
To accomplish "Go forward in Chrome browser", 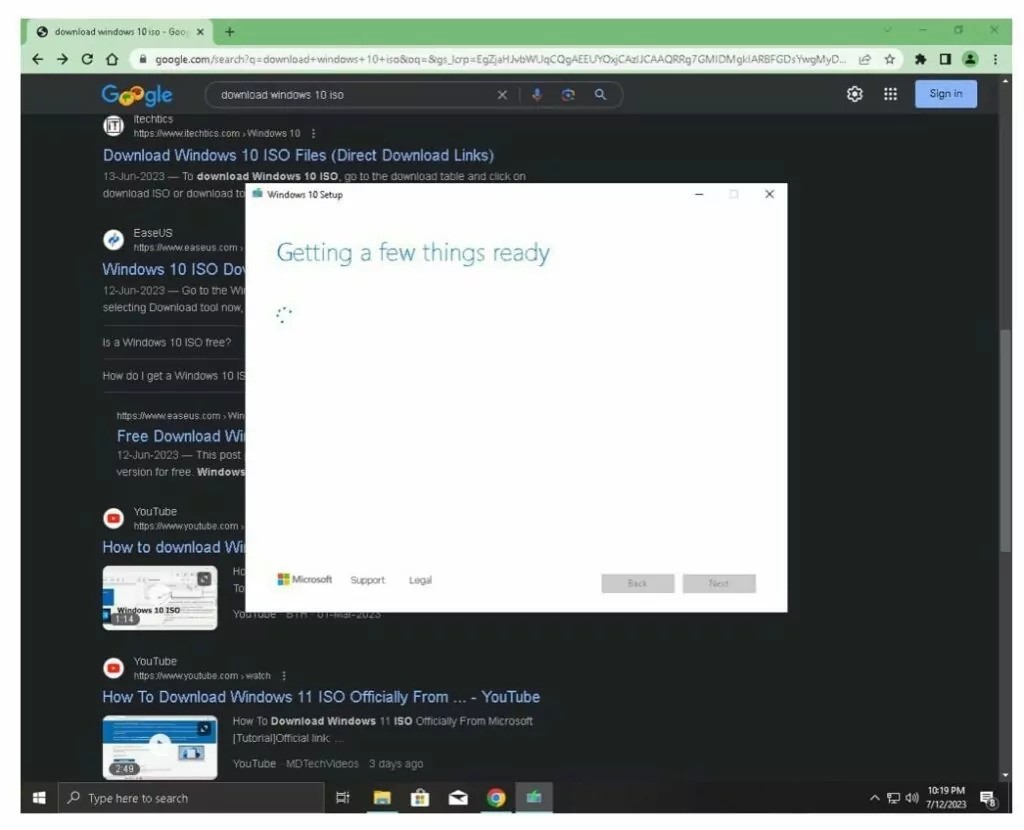I will [x=63, y=59].
